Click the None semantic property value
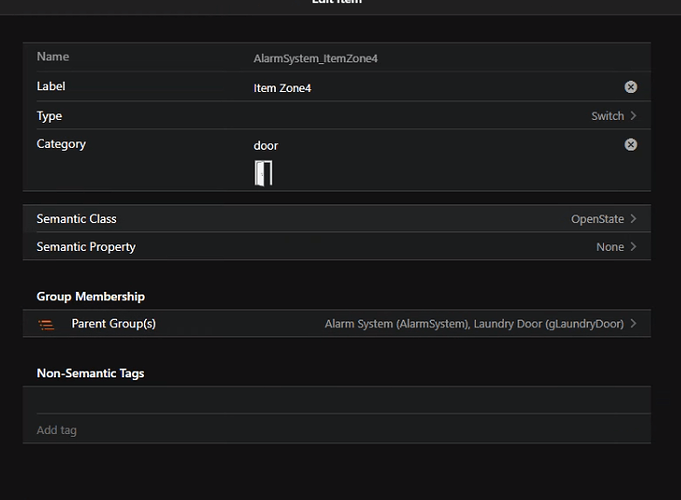Viewport: 681px width, 500px height. (609, 247)
